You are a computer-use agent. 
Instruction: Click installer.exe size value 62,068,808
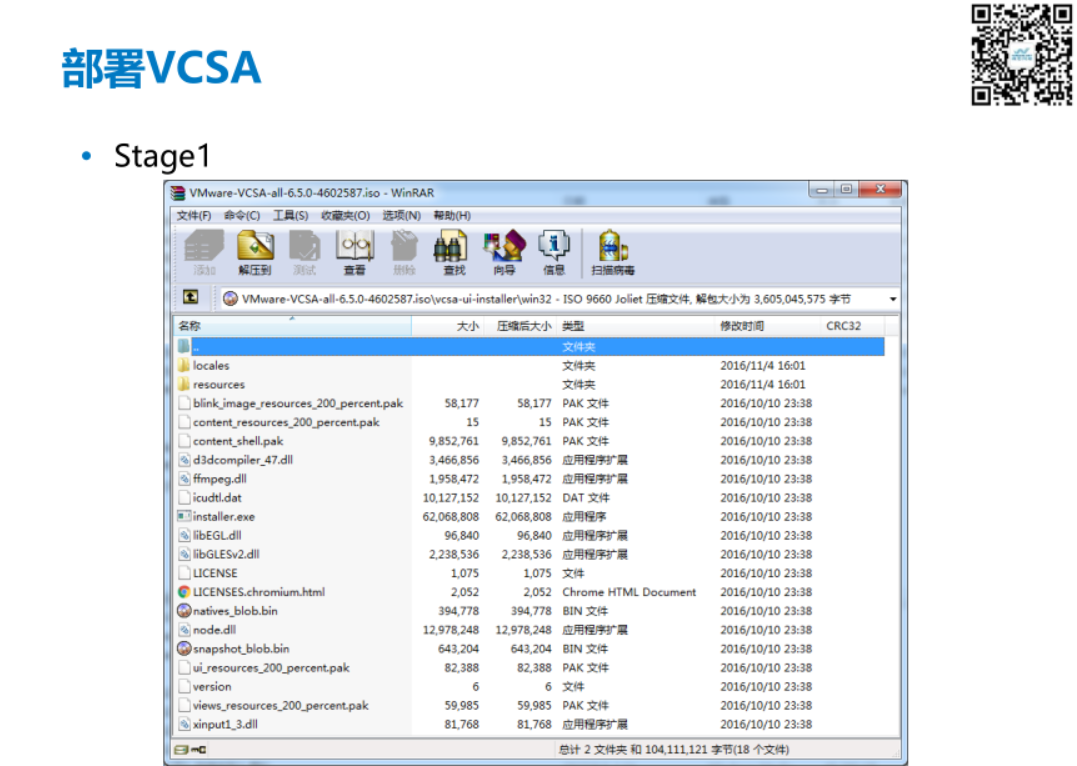click(451, 516)
